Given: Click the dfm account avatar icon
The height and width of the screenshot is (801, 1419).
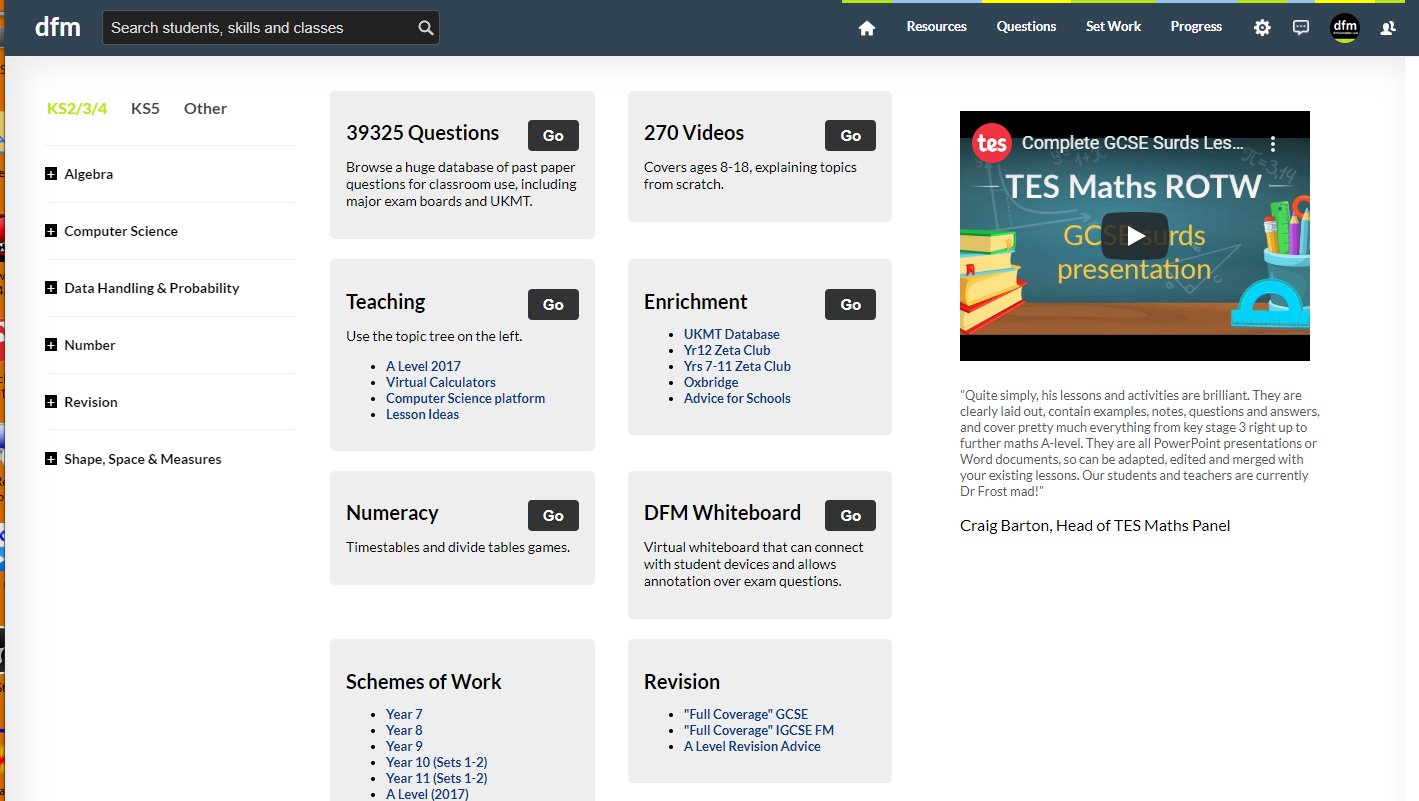Looking at the screenshot, I should coord(1345,27).
